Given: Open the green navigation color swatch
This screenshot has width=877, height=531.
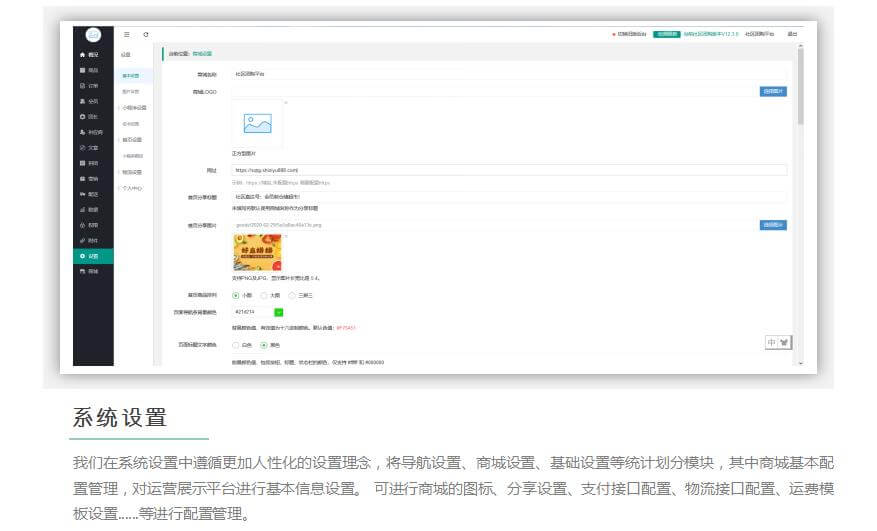Looking at the screenshot, I should point(279,312).
